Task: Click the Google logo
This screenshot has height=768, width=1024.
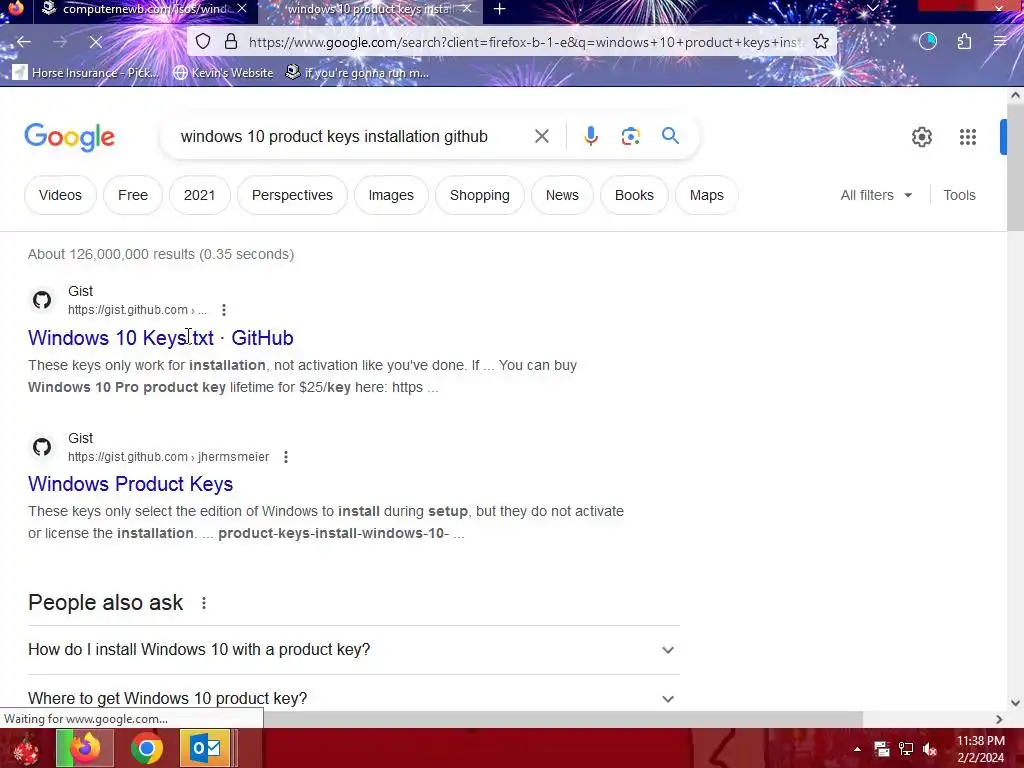Action: (69, 136)
